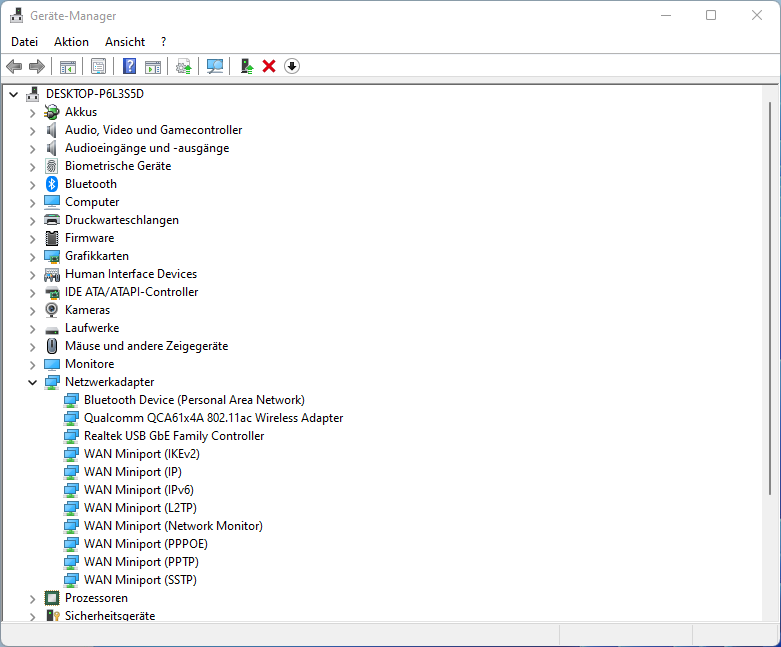The height and width of the screenshot is (647, 781).
Task: Click the red X uninstall device icon
Action: [x=269, y=66]
